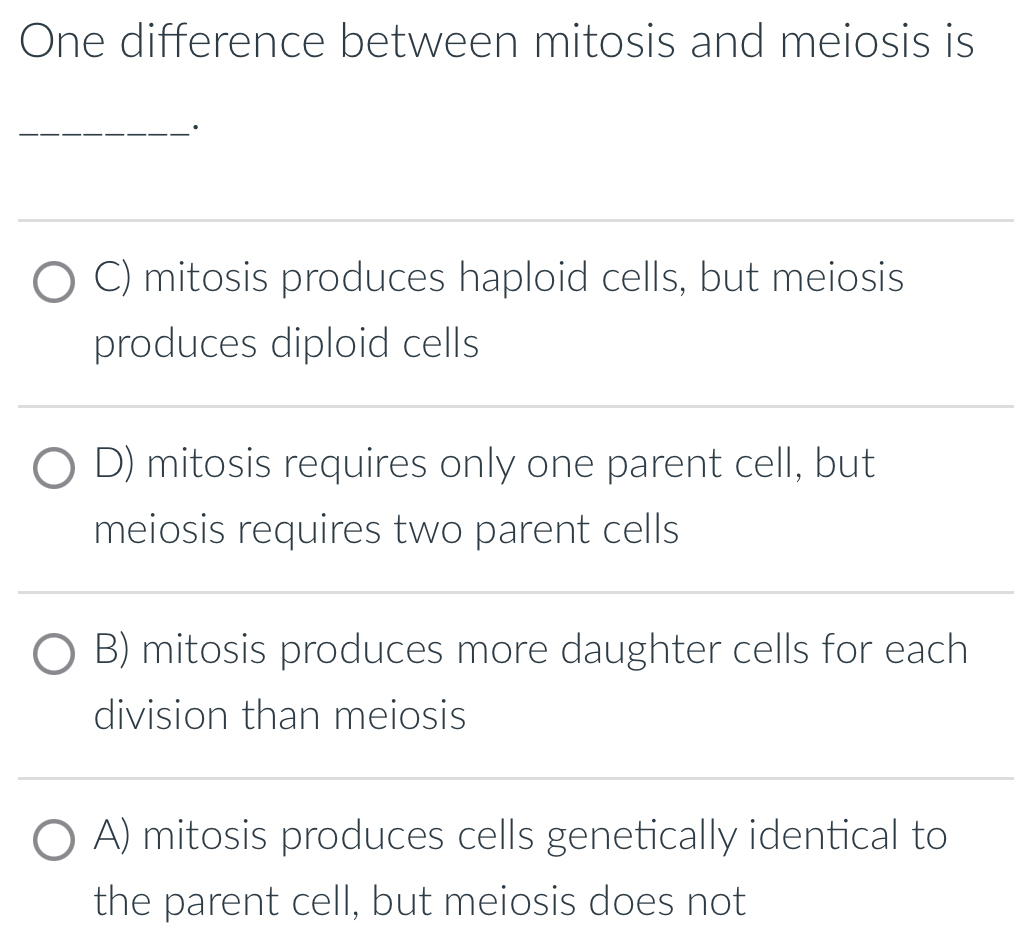Select the radio button for option C
The width and height of the screenshot is (1028, 947).
55,283
